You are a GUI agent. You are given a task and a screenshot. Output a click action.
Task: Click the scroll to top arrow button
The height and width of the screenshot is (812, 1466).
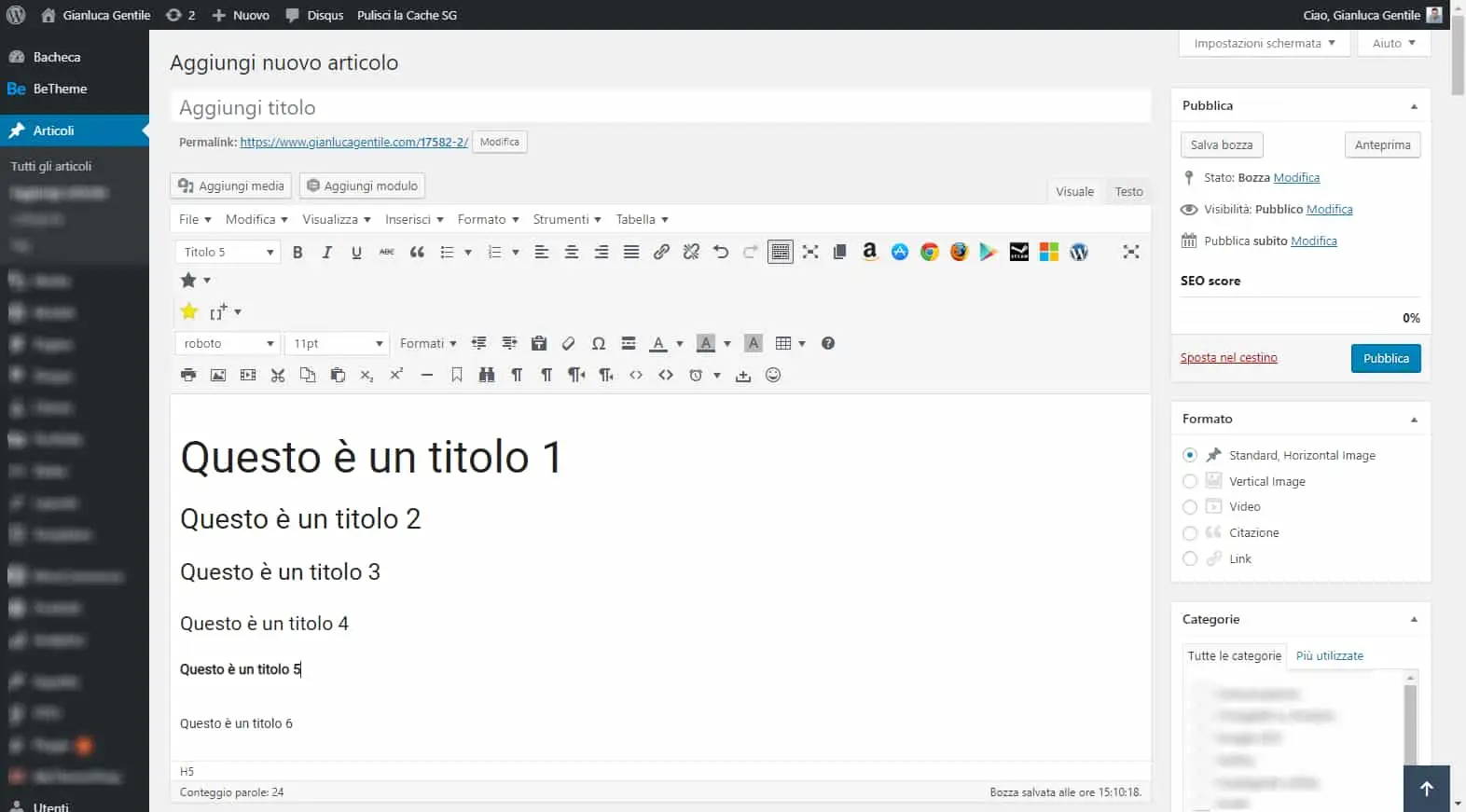click(x=1427, y=789)
